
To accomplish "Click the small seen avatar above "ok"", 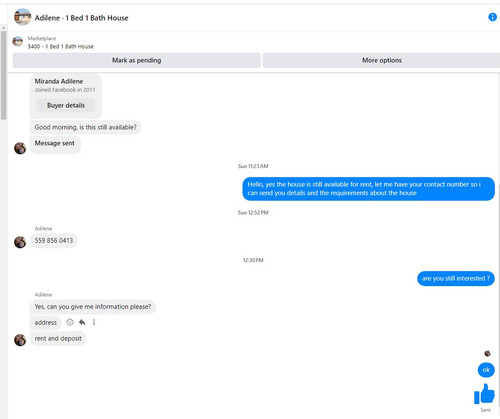I will point(487,353).
